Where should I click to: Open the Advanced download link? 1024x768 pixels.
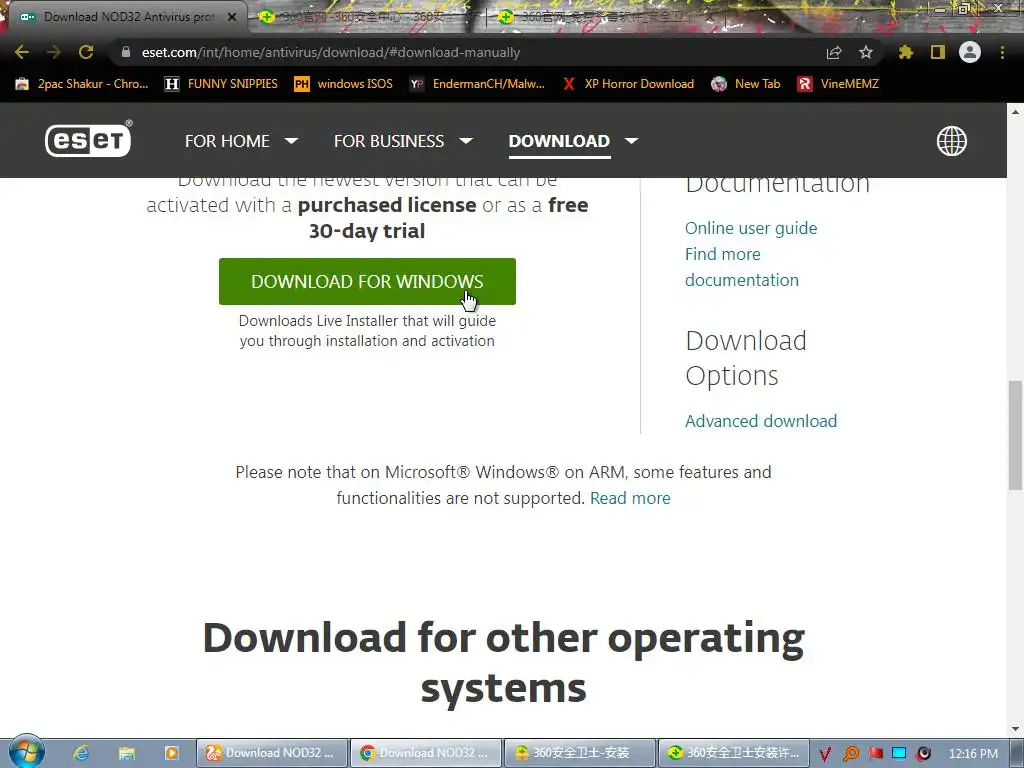pyautogui.click(x=761, y=421)
